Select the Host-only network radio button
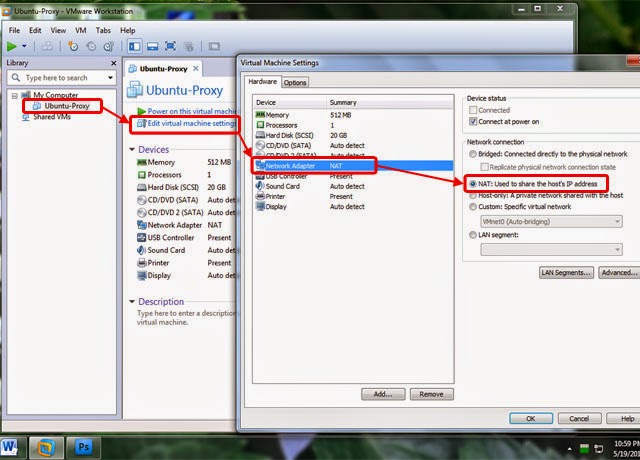Viewport: 640px width, 460px height. click(473, 196)
